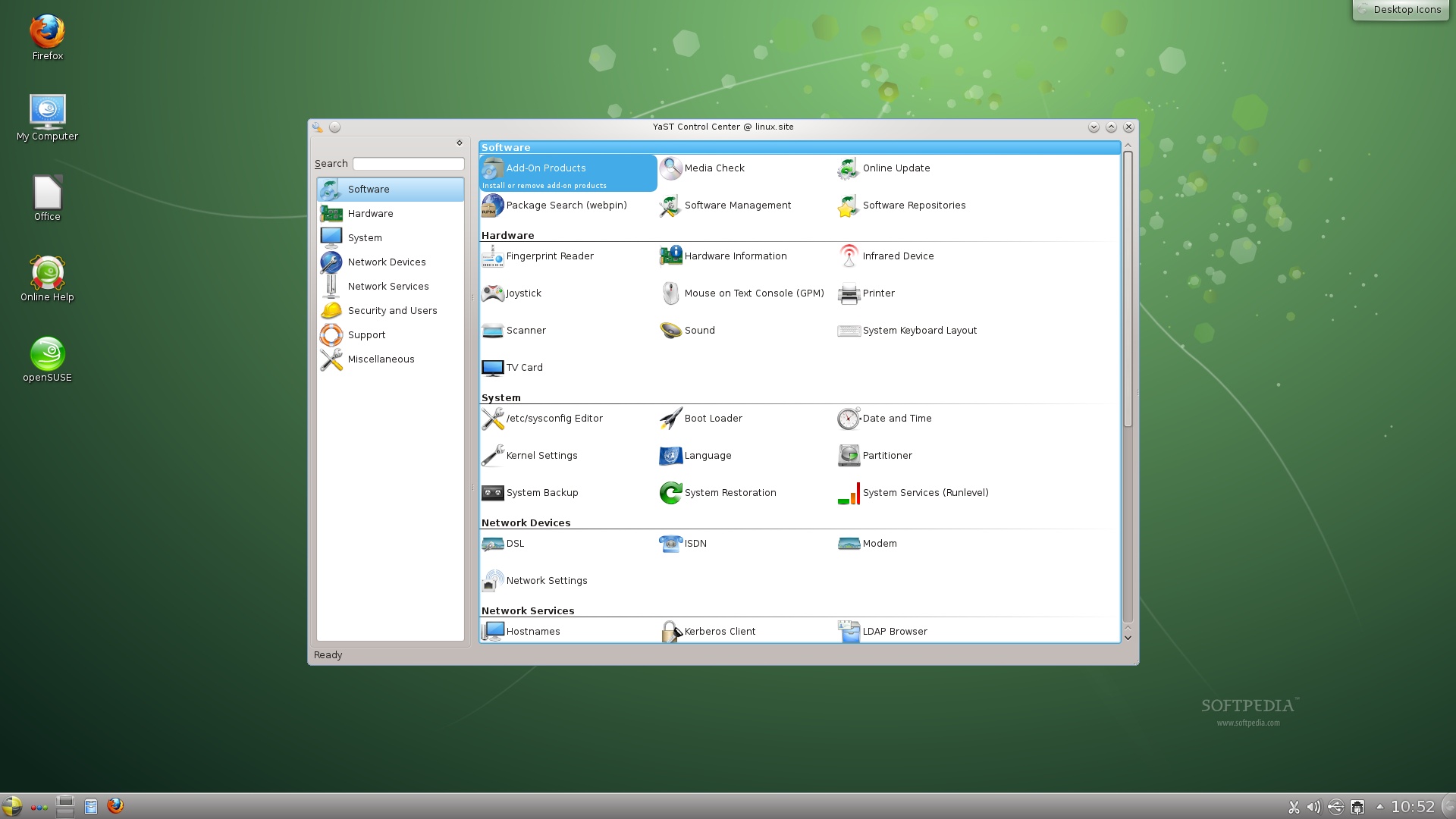Open Joystick configuration
The height and width of the screenshot is (819, 1456).
(x=512, y=293)
